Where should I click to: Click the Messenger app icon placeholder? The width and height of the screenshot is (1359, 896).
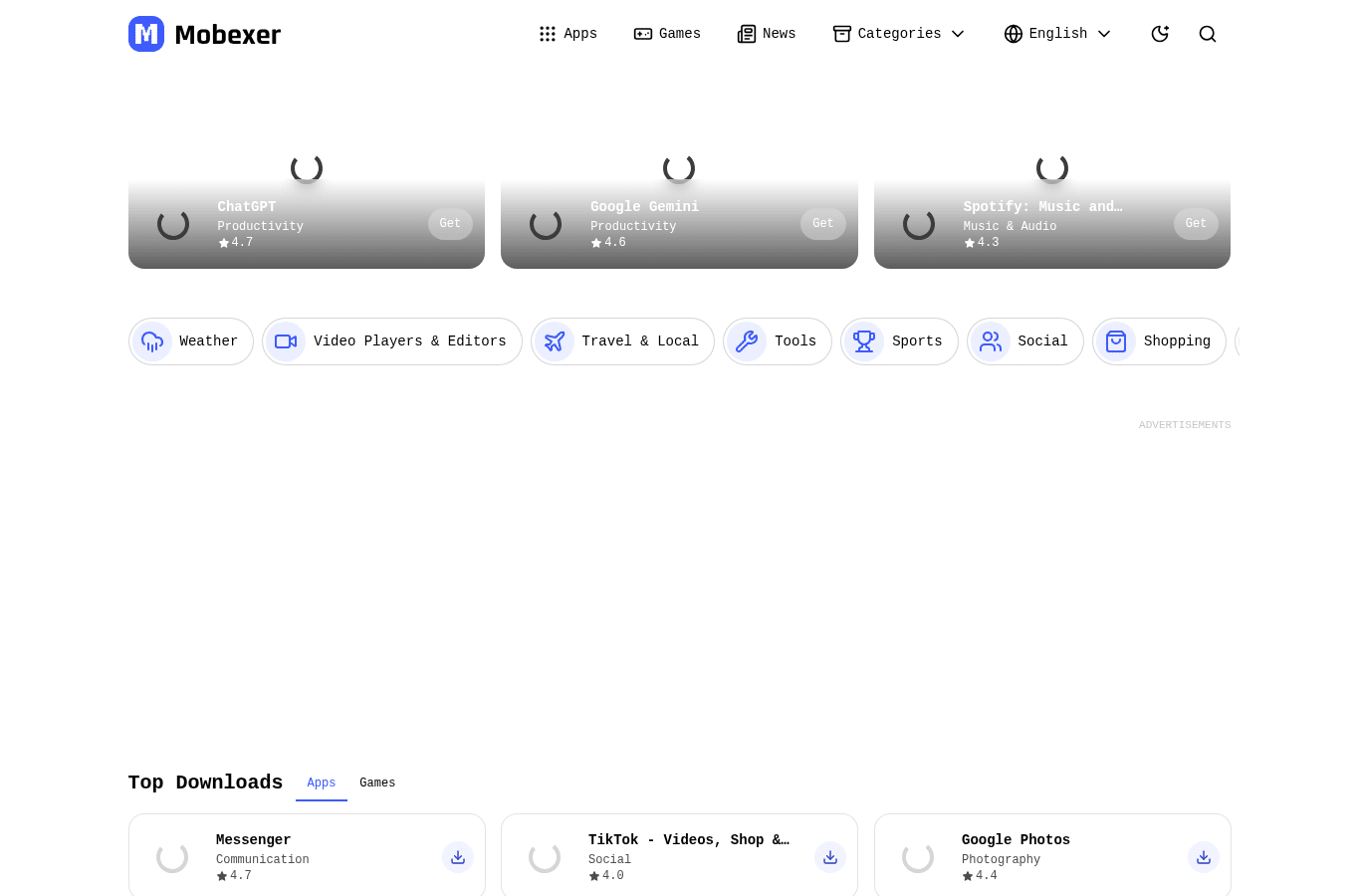pos(172,857)
